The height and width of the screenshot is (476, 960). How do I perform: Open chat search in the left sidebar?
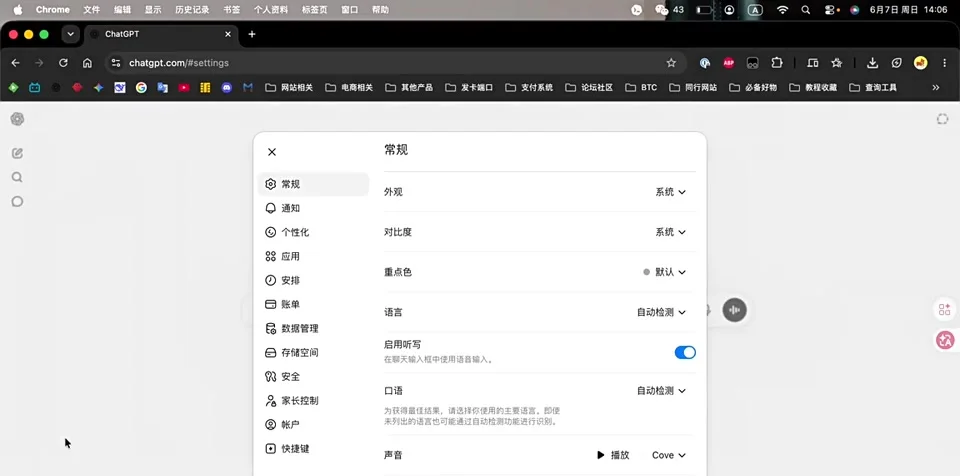tap(17, 177)
